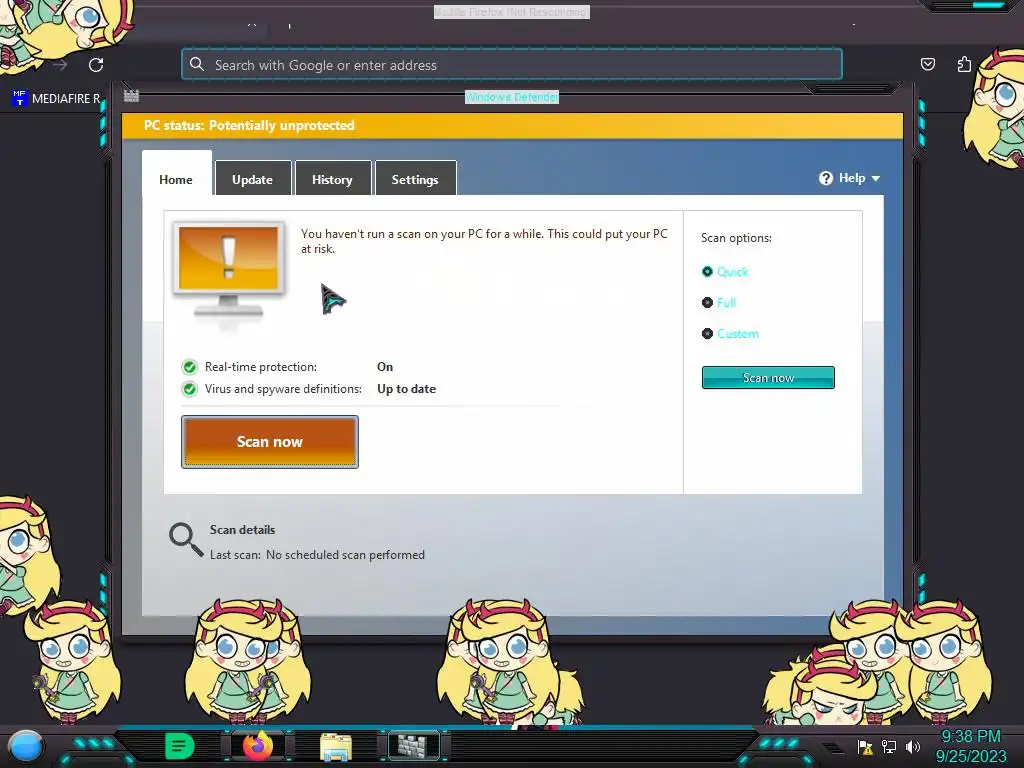Click the Last scan details text

pos(317,555)
